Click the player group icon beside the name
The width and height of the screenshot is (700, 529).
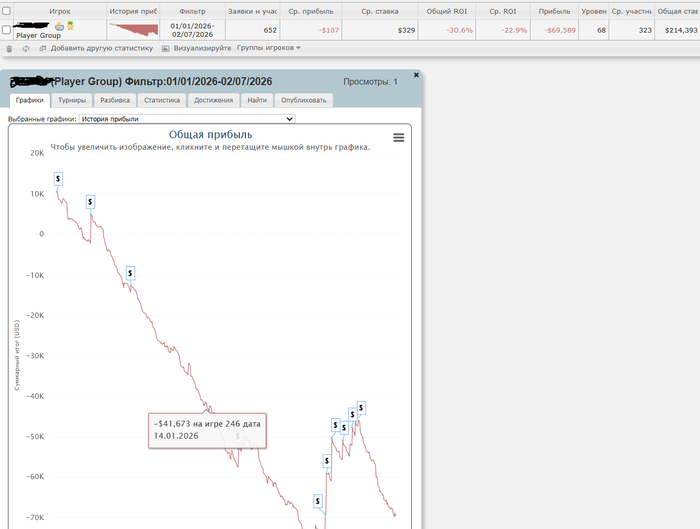[59, 27]
